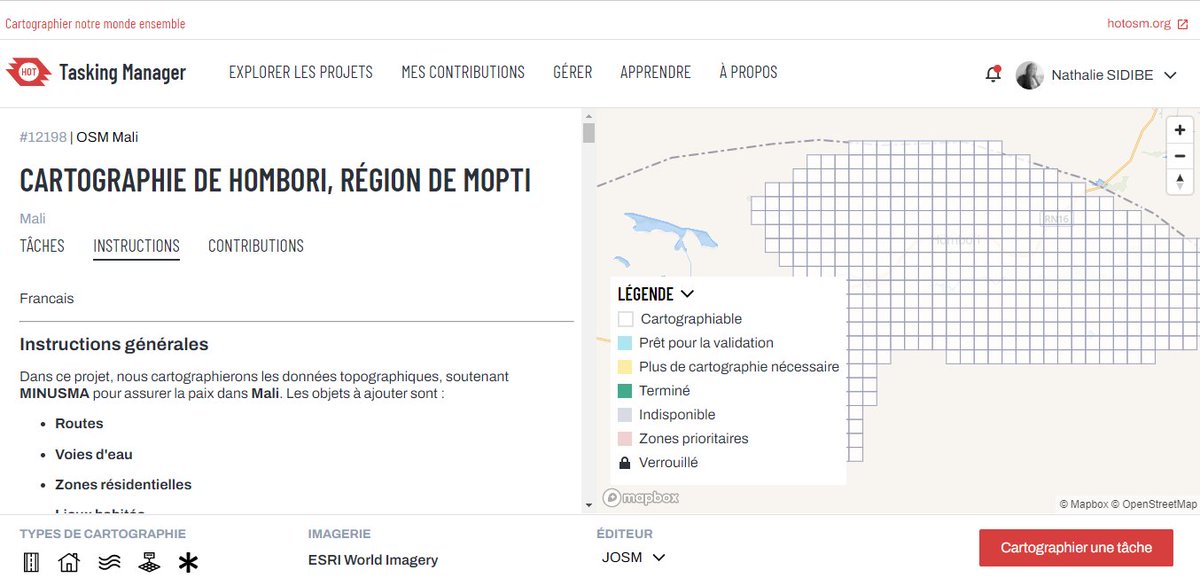Screen dimensions: 1200x578
Task: Open the À PROPOS page
Action: tap(748, 72)
